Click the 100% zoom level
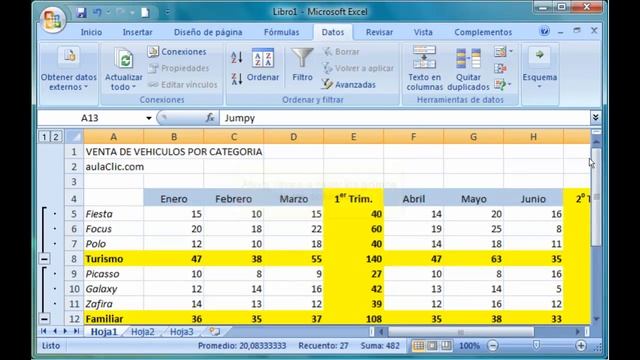 coord(469,346)
